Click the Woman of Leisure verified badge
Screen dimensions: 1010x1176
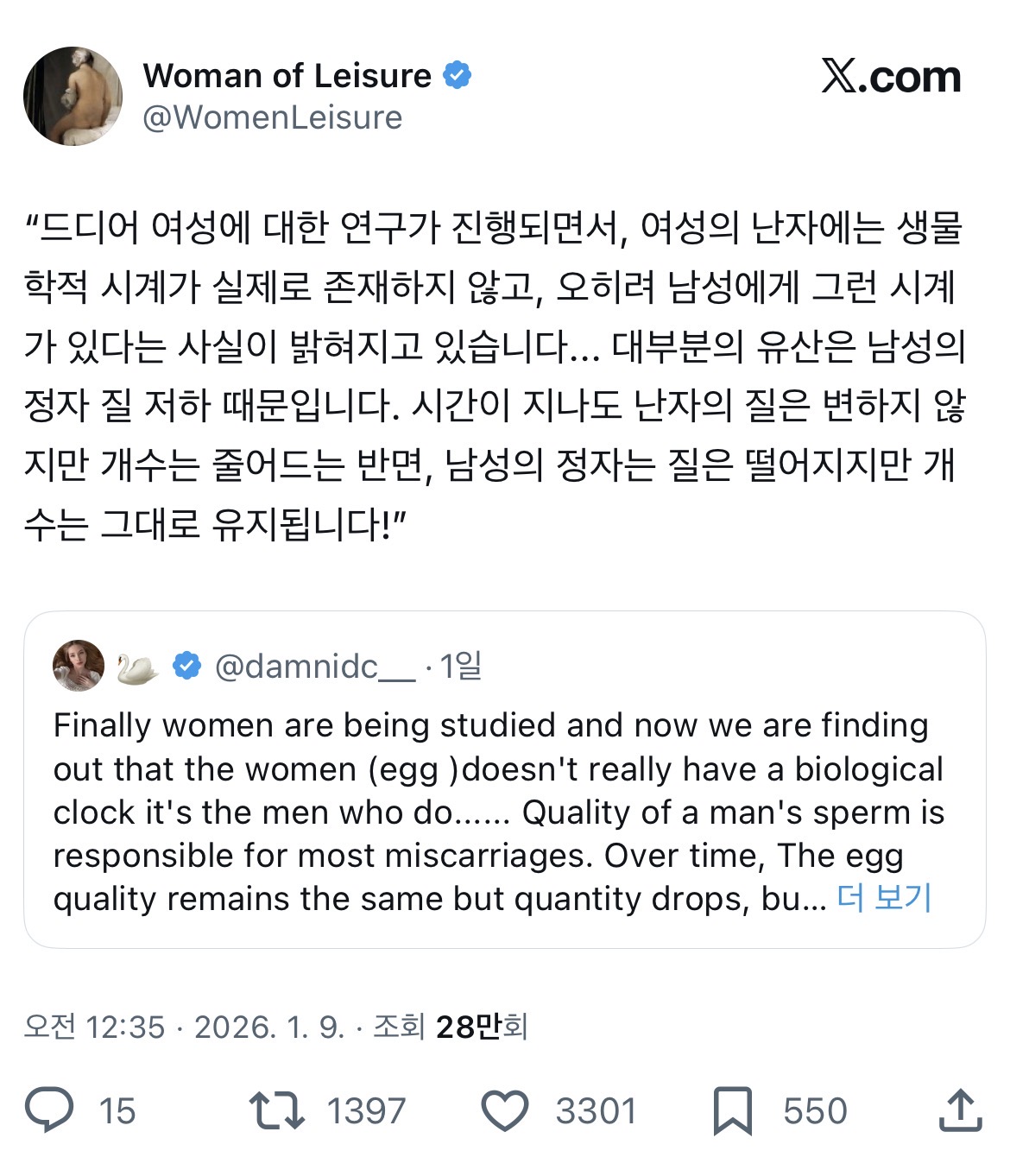coord(458,76)
